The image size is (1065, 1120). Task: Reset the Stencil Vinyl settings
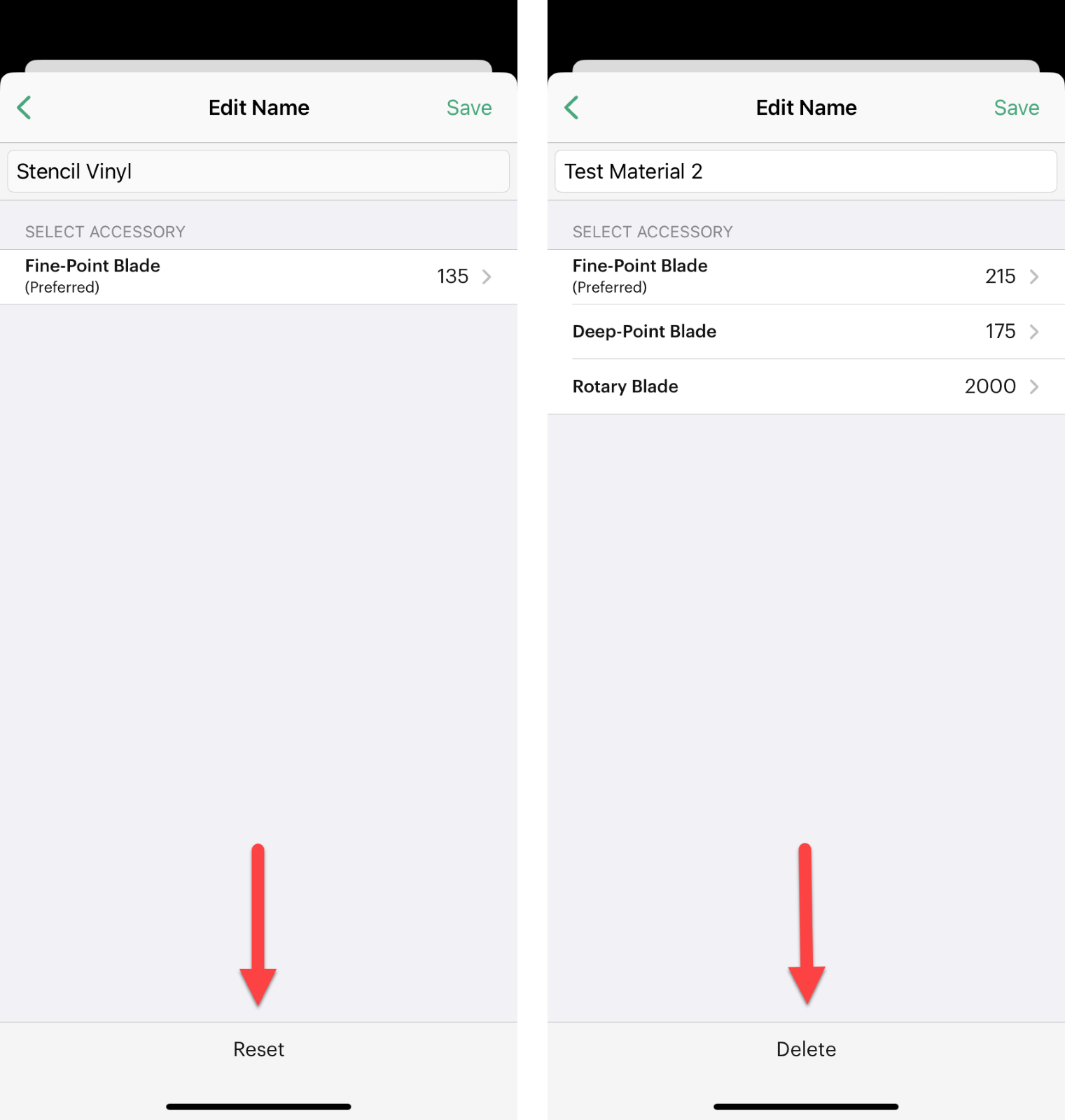[x=258, y=1049]
